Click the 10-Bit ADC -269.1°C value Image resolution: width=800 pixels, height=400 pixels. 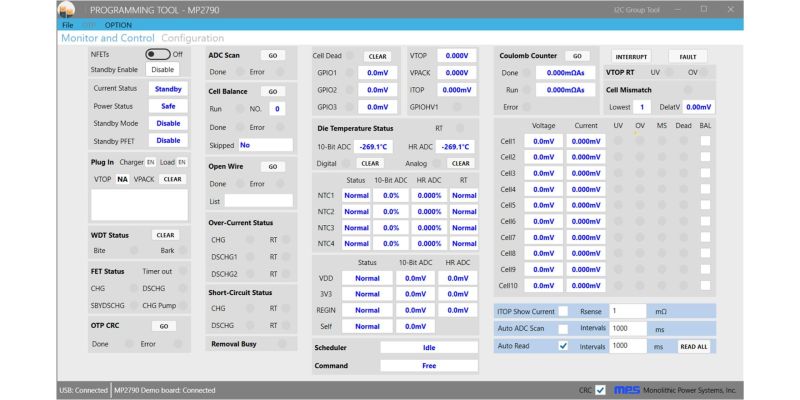373,147
